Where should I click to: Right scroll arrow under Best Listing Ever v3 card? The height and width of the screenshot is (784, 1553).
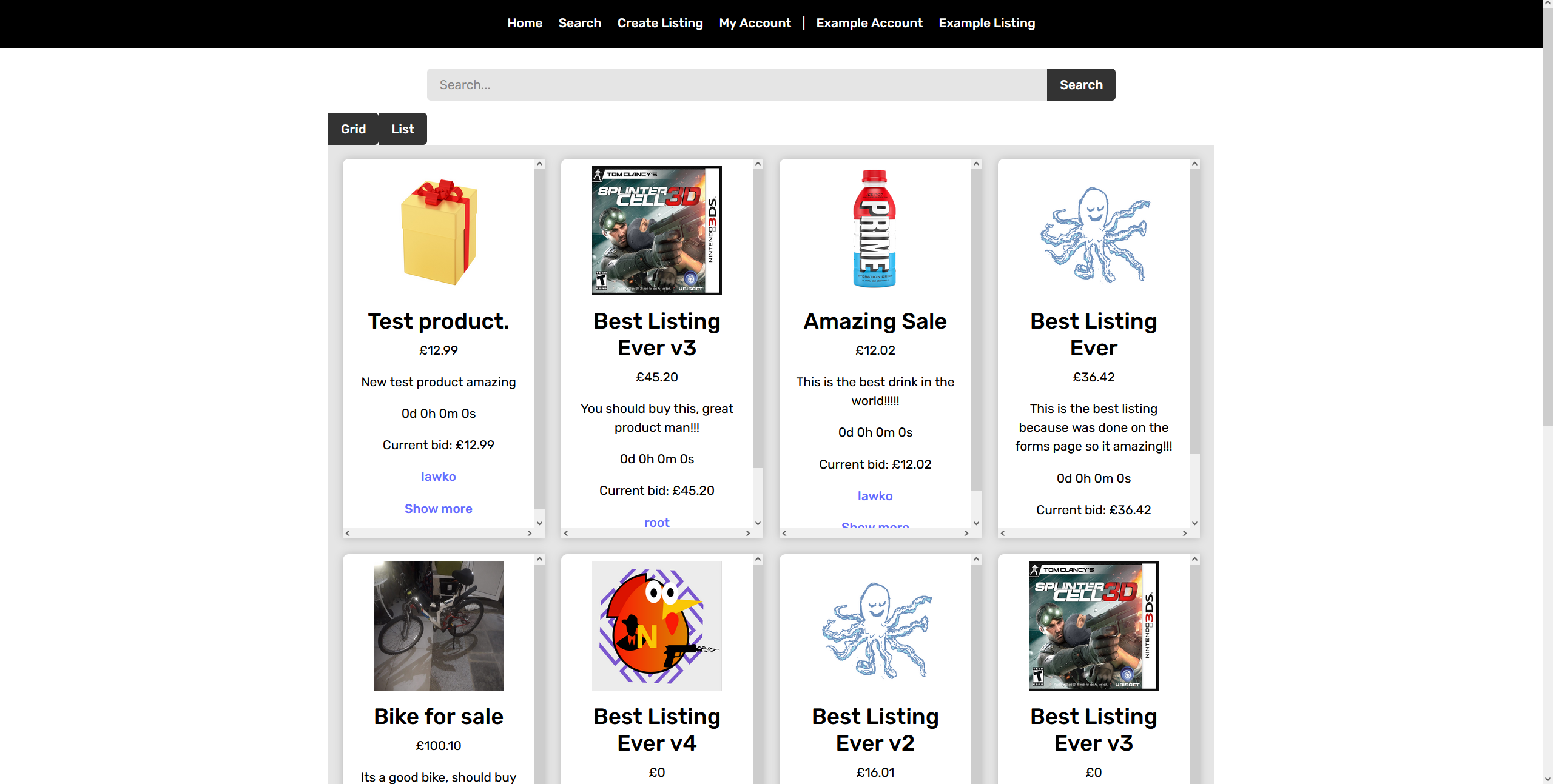click(748, 534)
